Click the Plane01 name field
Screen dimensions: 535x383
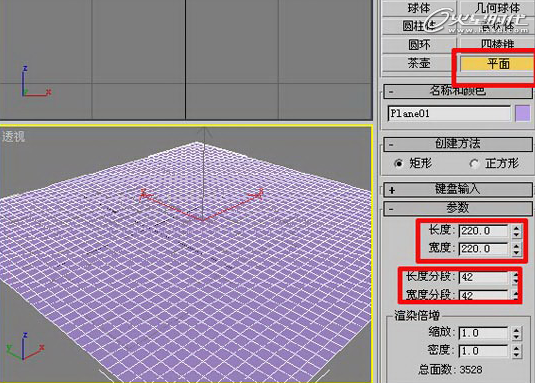pyautogui.click(x=449, y=114)
